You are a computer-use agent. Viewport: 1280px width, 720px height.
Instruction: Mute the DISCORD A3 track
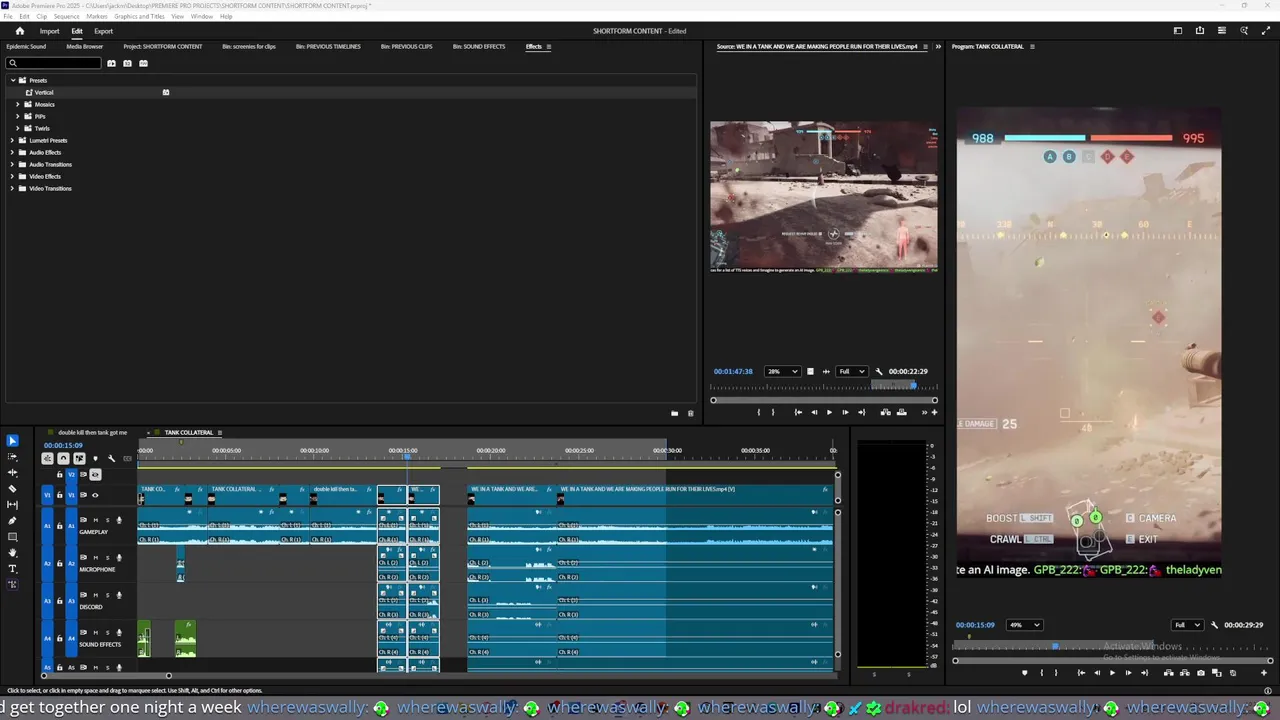tap(96, 595)
